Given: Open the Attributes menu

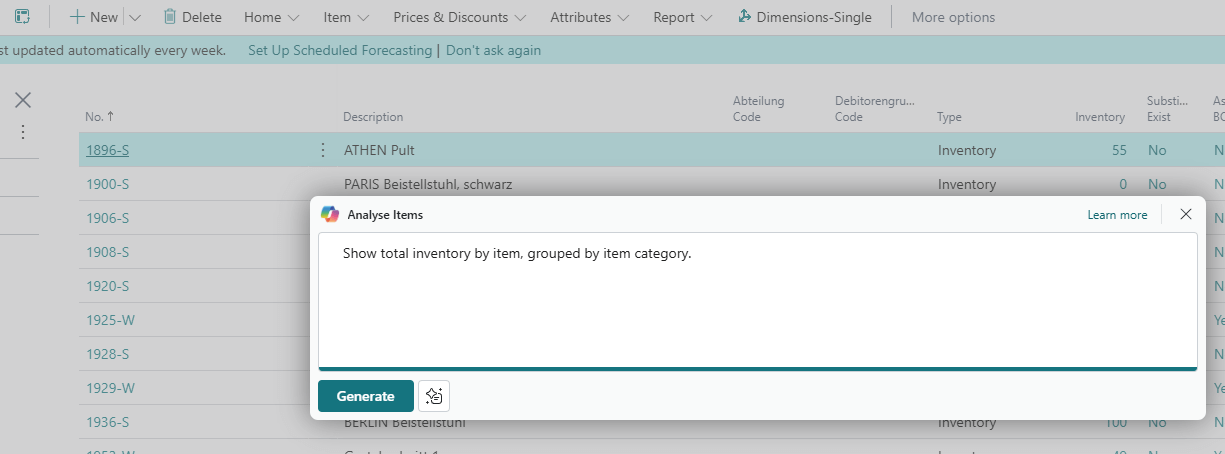Looking at the screenshot, I should pos(589,17).
